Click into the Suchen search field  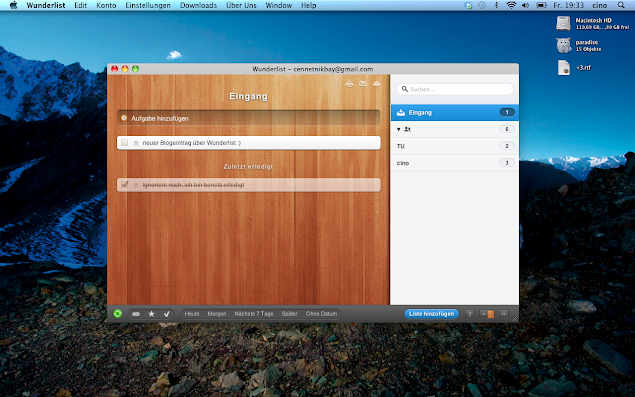click(x=455, y=89)
